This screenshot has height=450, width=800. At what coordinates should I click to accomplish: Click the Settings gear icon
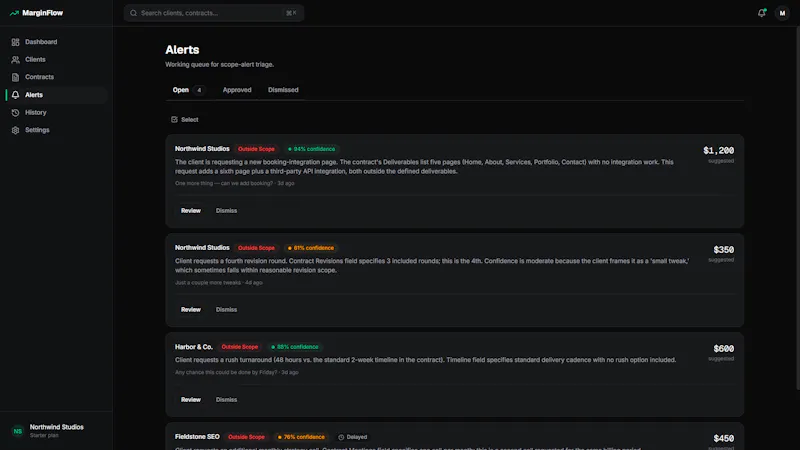click(15, 130)
